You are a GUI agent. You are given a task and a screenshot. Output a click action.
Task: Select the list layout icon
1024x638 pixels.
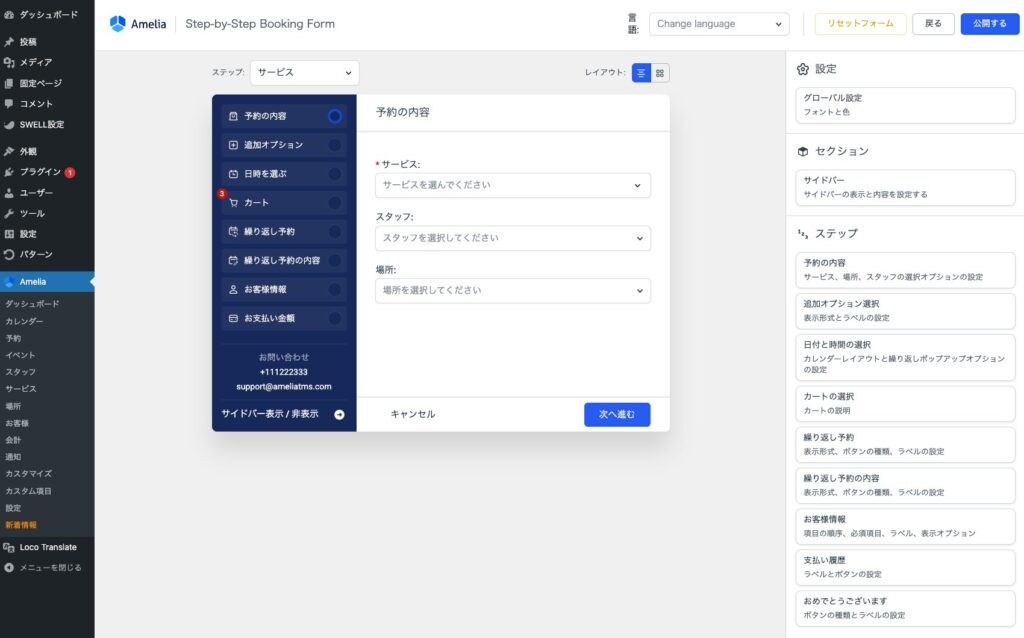click(641, 73)
